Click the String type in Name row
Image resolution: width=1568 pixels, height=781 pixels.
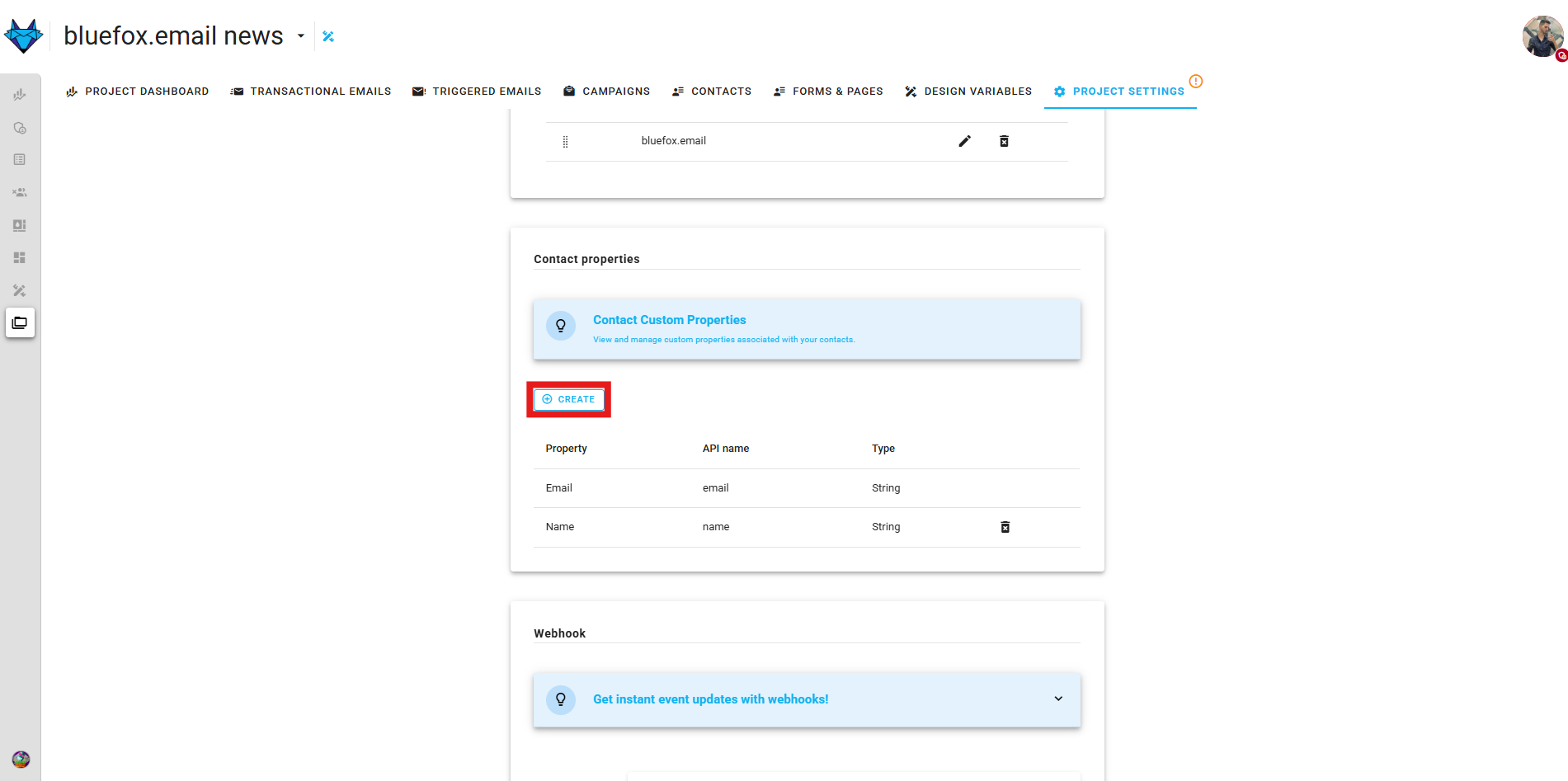click(886, 527)
